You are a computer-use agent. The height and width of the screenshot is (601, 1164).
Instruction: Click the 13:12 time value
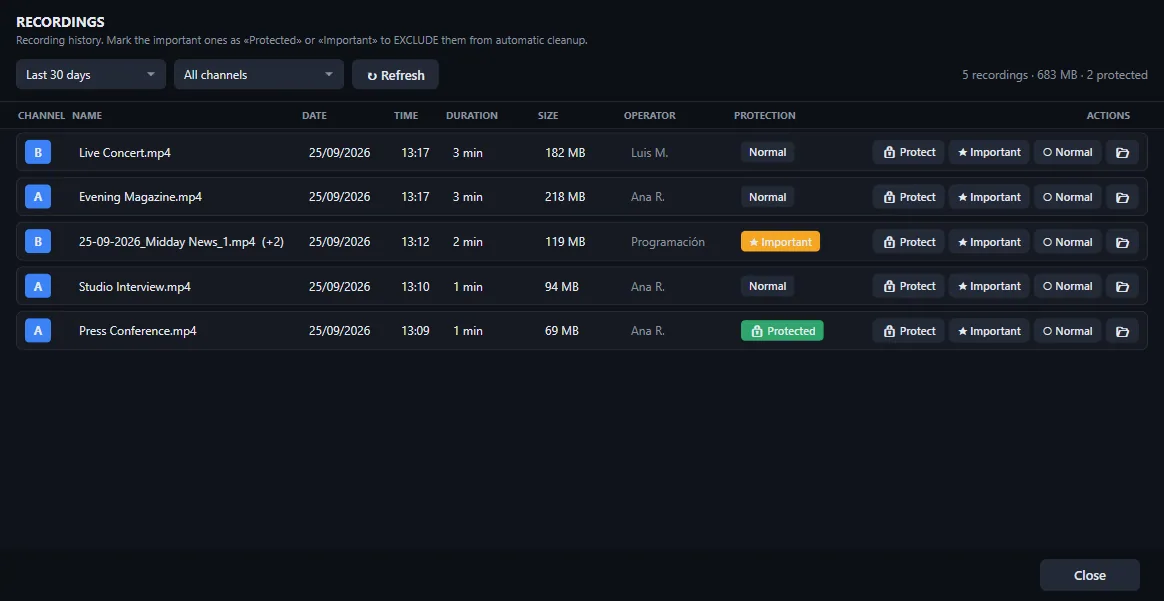415,242
